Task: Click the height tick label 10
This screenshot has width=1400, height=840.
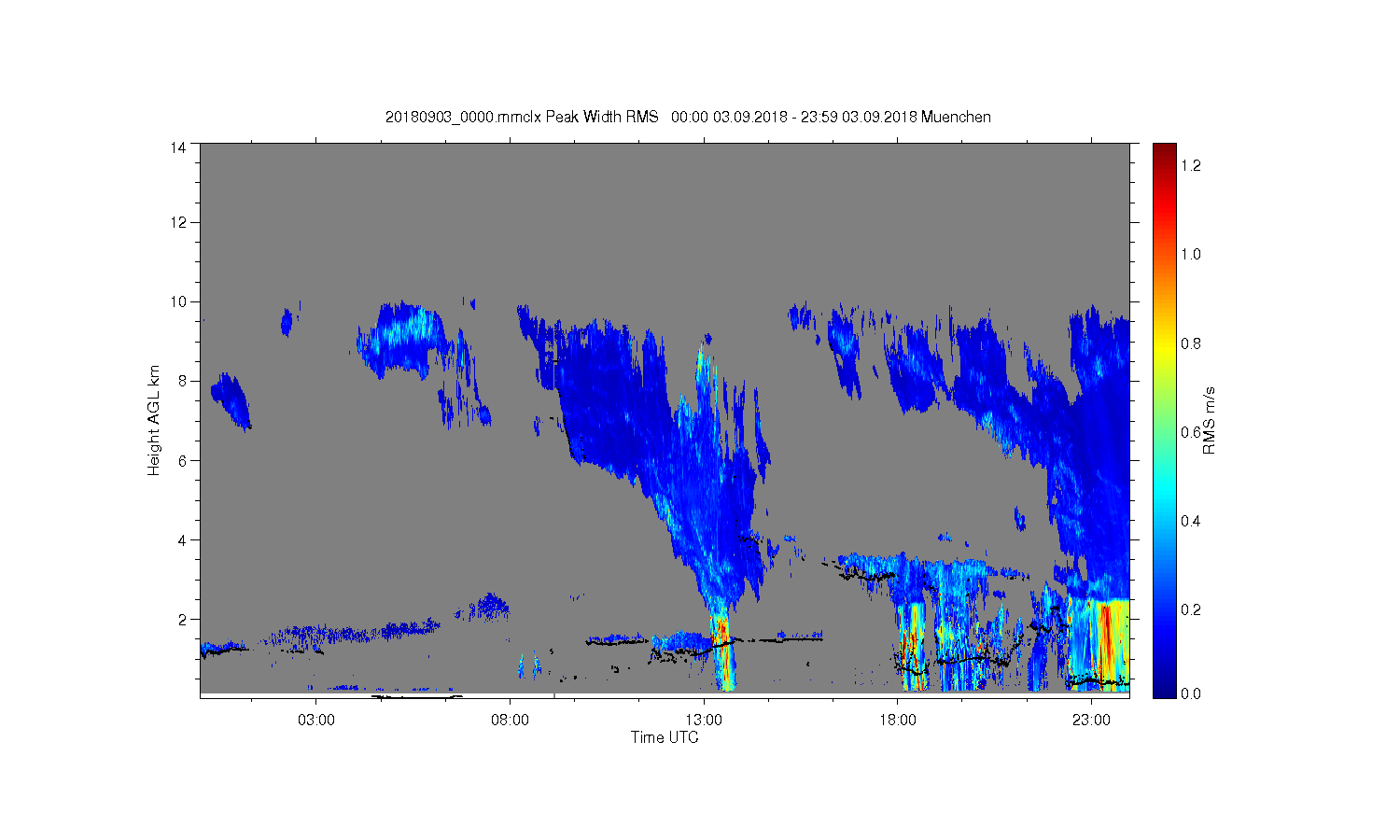Action: 178,301
